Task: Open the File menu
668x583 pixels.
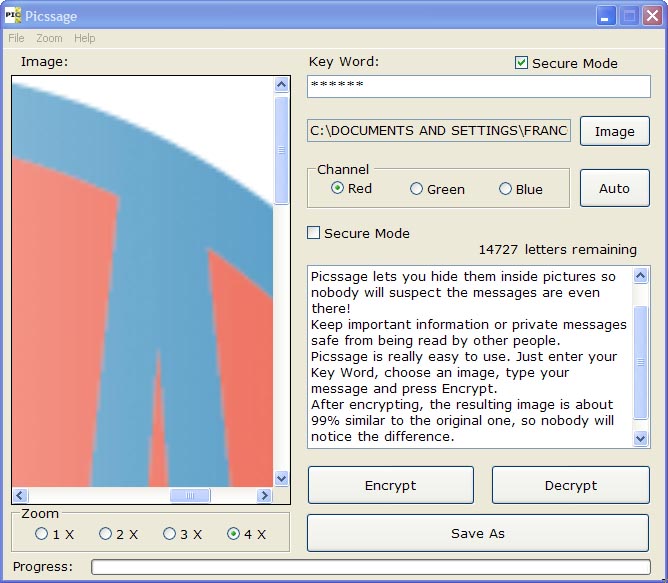Action: coord(16,38)
